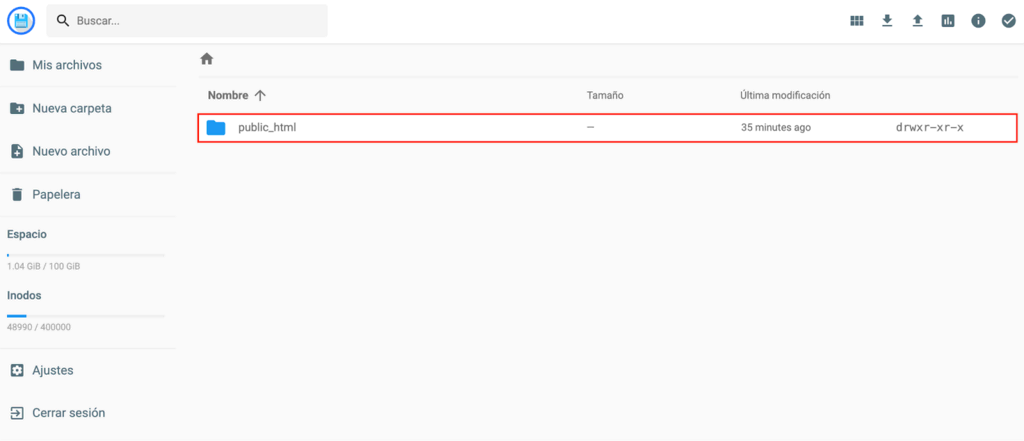Download the selected files using the download icon
The height and width of the screenshot is (441, 1024).
pos(887,21)
